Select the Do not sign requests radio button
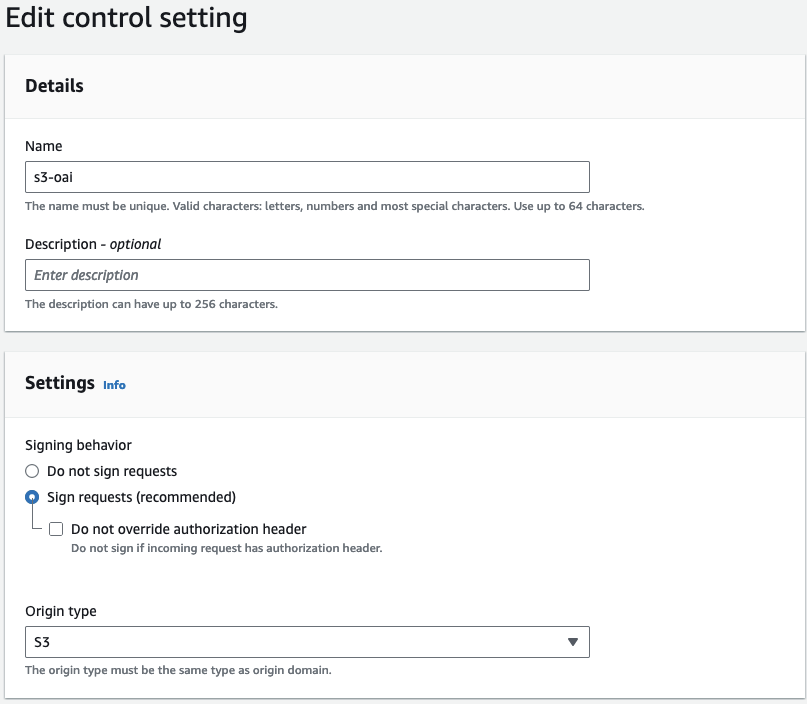Image resolution: width=807 pixels, height=704 pixels. click(32, 471)
